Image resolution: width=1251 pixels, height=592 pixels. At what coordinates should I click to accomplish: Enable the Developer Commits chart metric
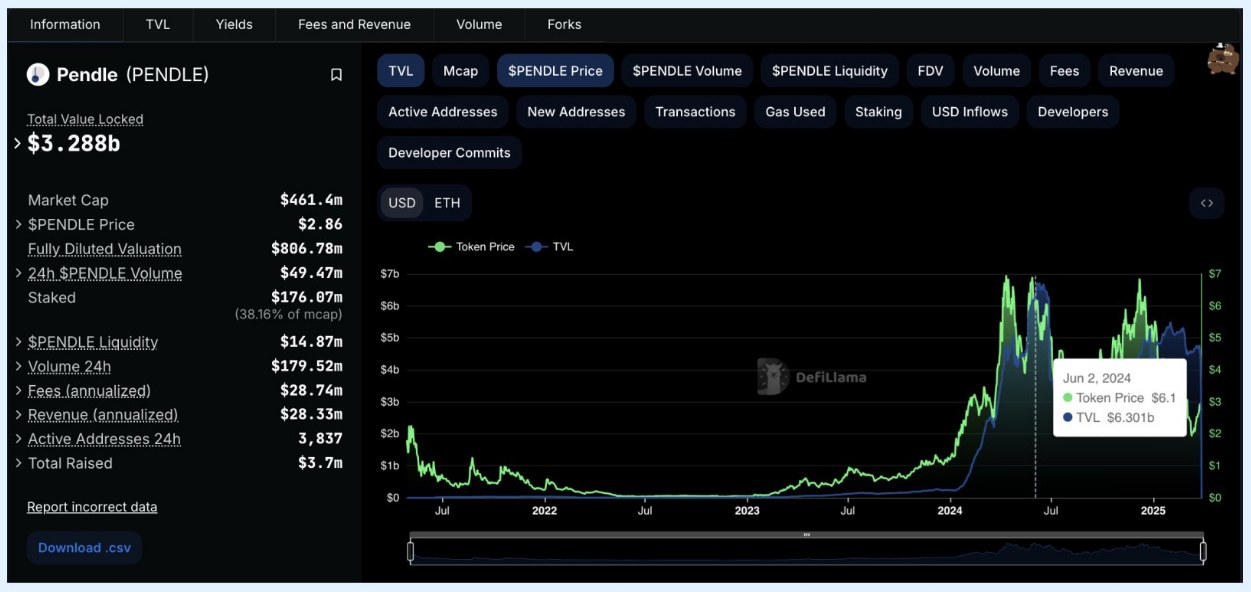click(x=449, y=153)
